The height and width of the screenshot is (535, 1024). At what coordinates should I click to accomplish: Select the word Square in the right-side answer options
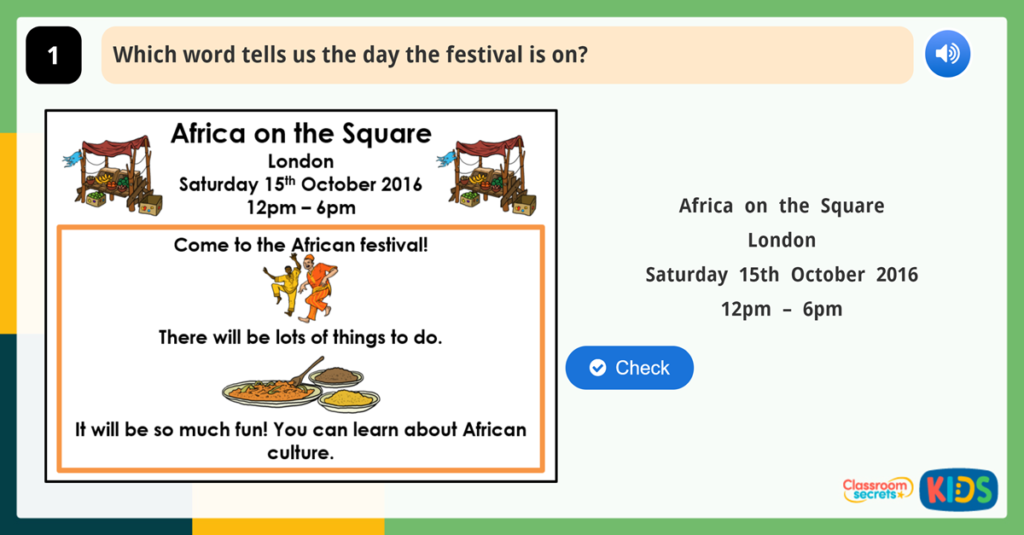[852, 206]
